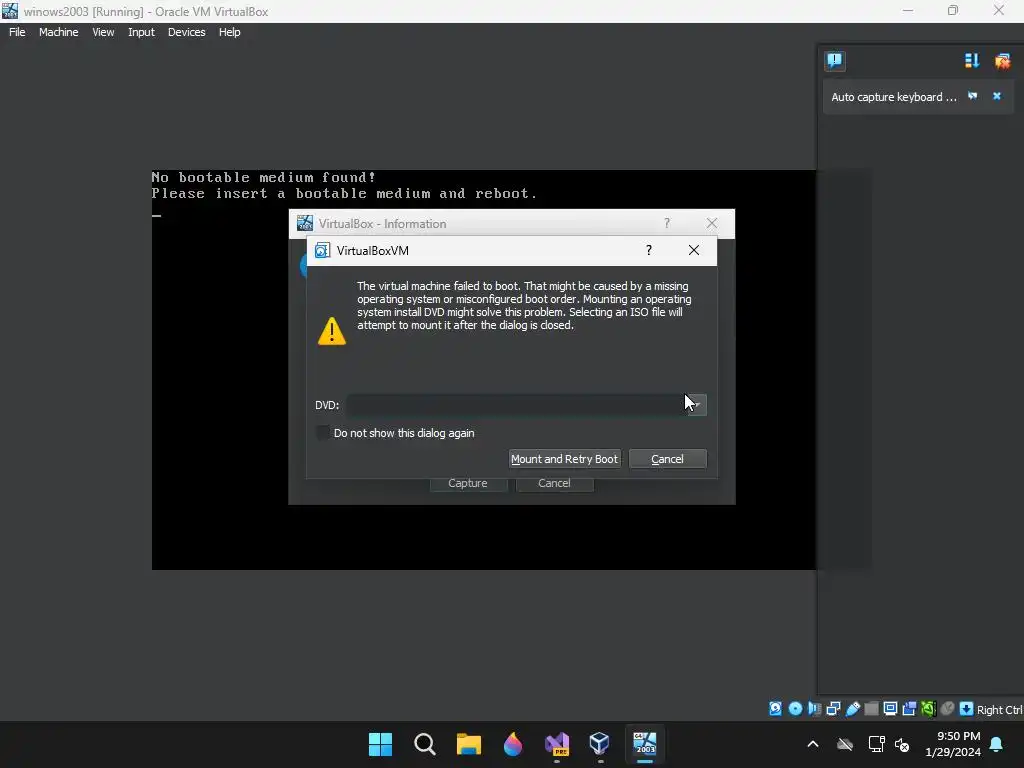Open File Explorer from the taskbar
The width and height of the screenshot is (1024, 768).
[x=468, y=744]
